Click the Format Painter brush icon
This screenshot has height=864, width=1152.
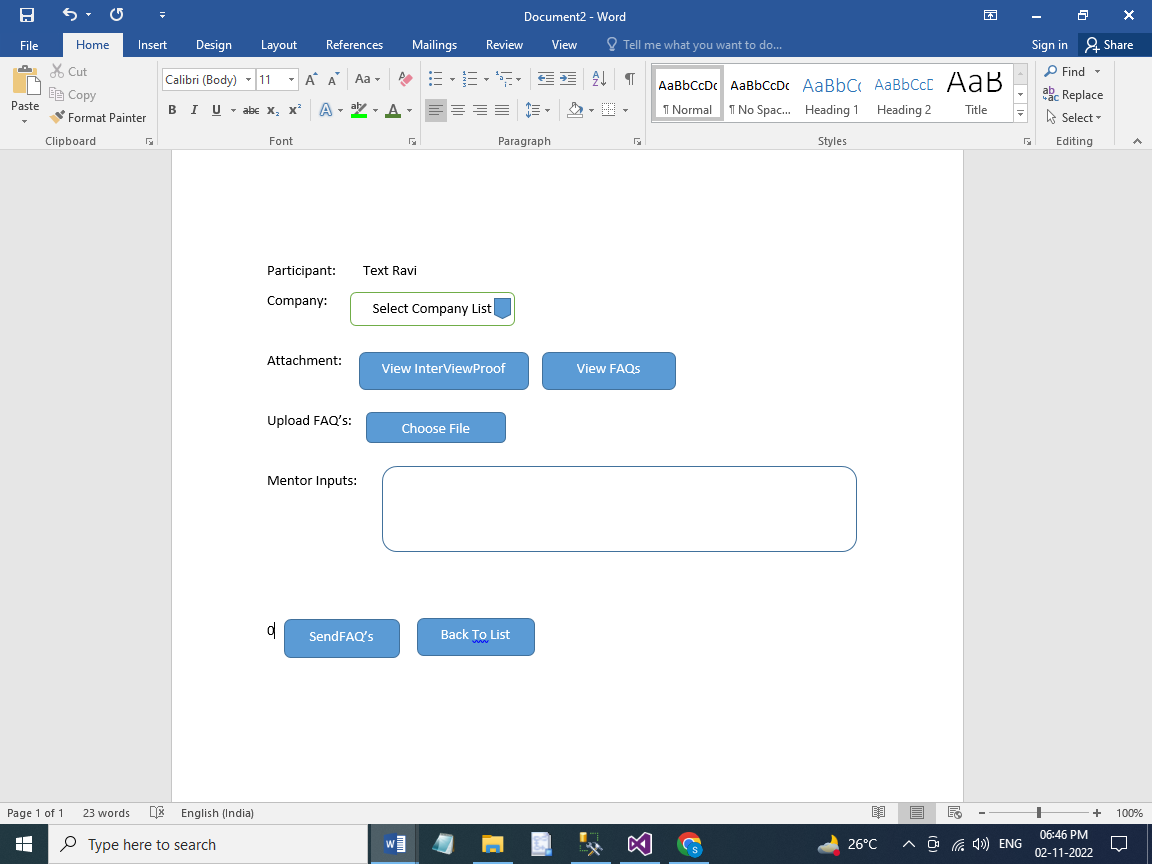(x=58, y=117)
